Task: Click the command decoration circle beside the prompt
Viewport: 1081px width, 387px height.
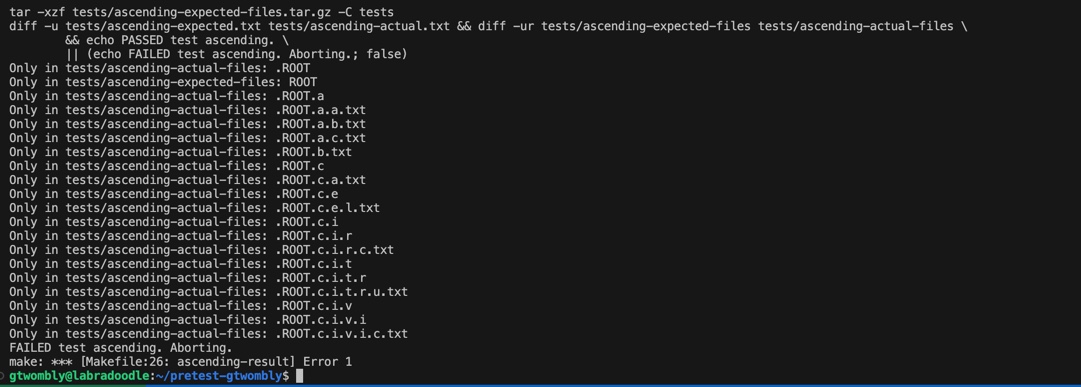Action: pos(3,376)
